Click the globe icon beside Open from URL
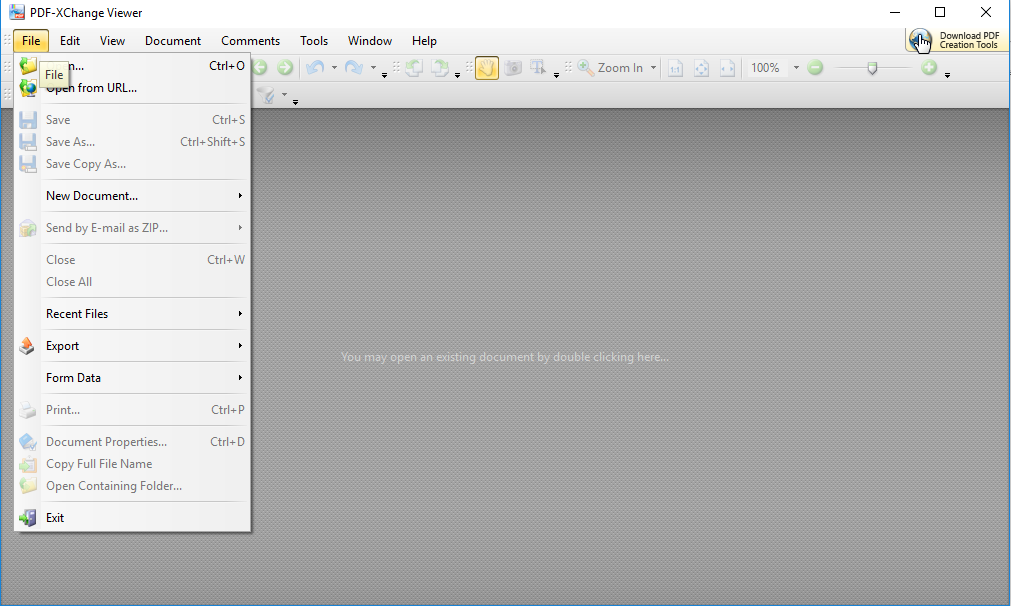This screenshot has width=1011, height=606. [x=28, y=88]
